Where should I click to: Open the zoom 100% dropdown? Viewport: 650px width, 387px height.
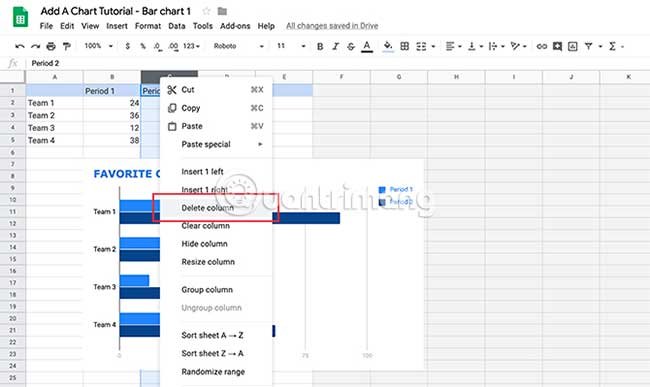(98, 46)
